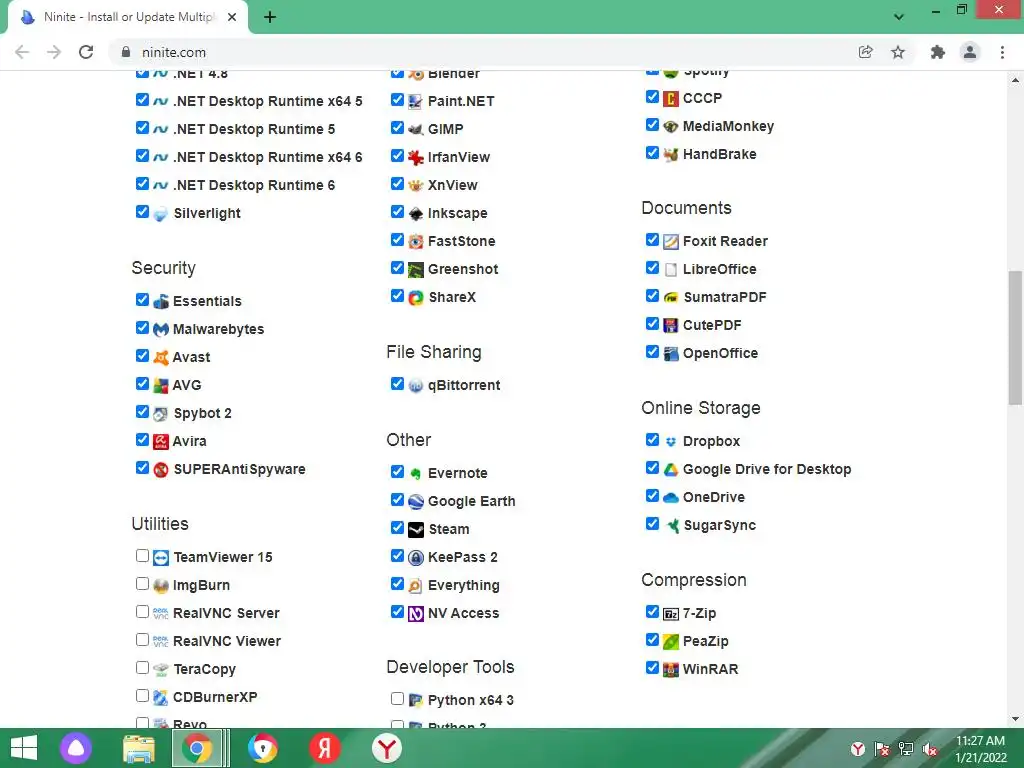Click the Python x64 3 icon

click(x=416, y=701)
